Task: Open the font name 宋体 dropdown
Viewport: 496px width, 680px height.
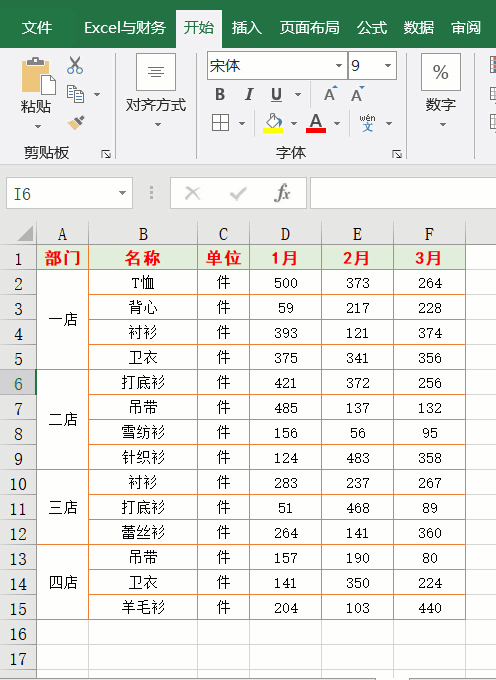Action: click(x=339, y=65)
